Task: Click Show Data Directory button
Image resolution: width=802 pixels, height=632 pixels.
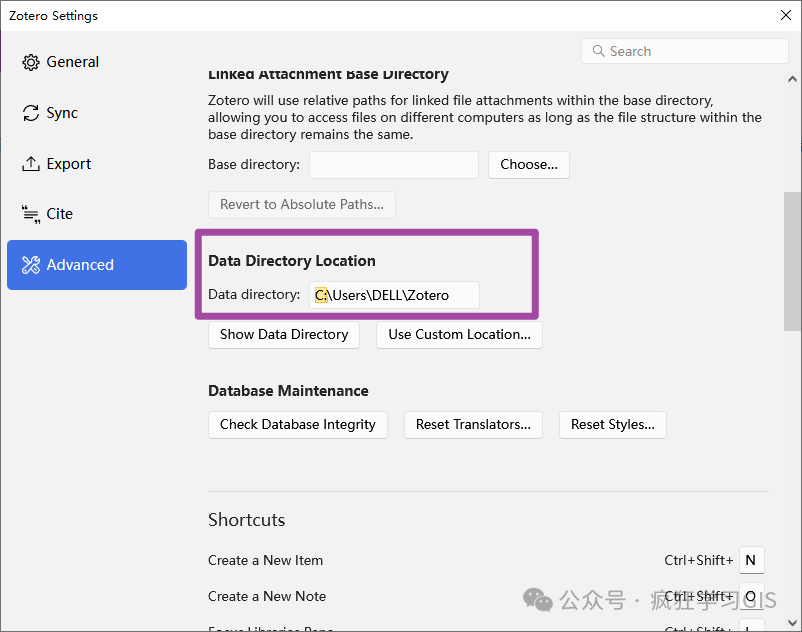Action: [284, 335]
